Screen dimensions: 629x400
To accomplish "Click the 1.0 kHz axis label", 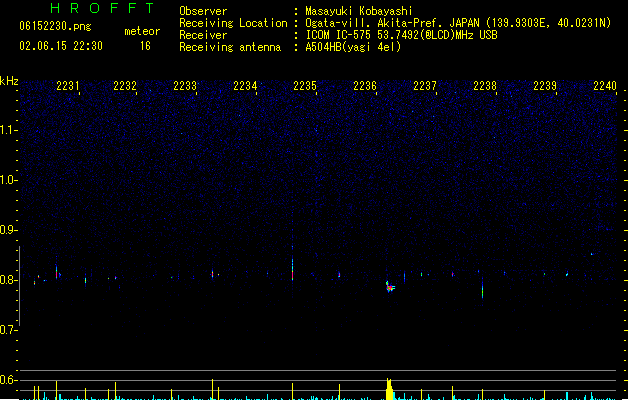I will [x=8, y=180].
